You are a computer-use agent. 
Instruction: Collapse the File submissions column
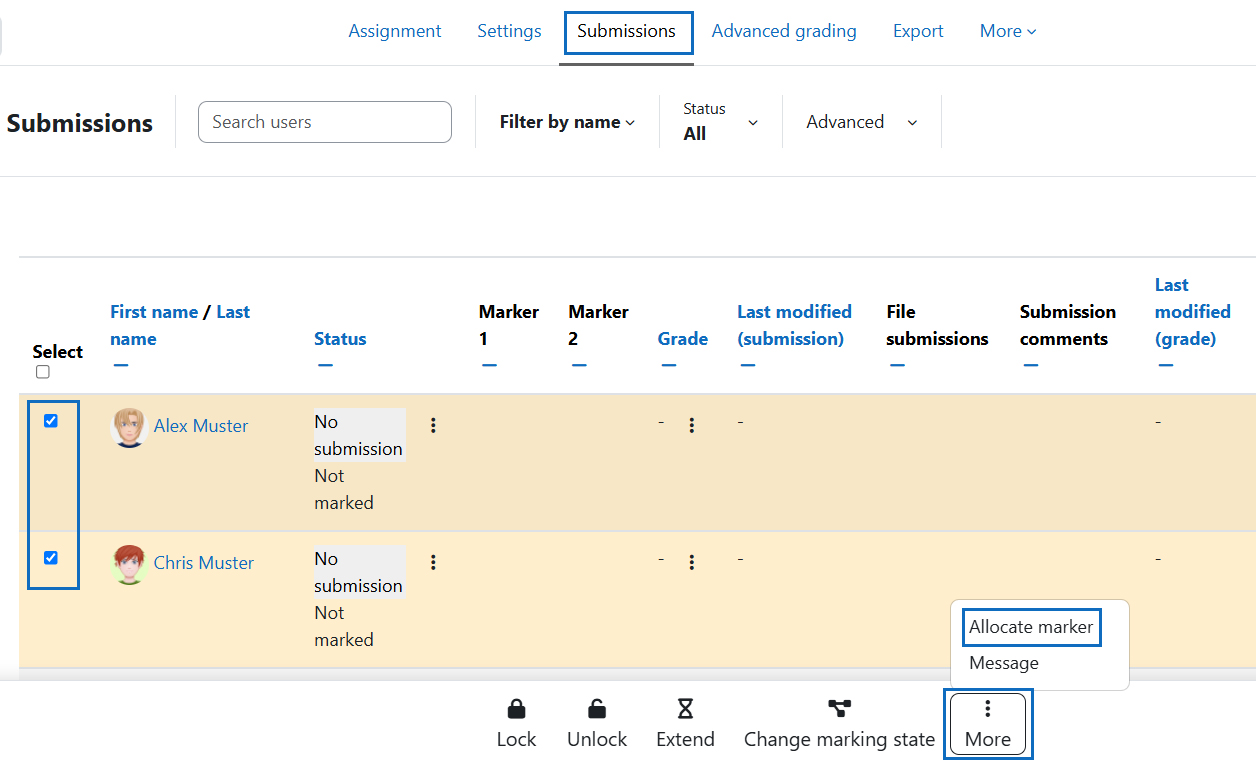[x=897, y=365]
